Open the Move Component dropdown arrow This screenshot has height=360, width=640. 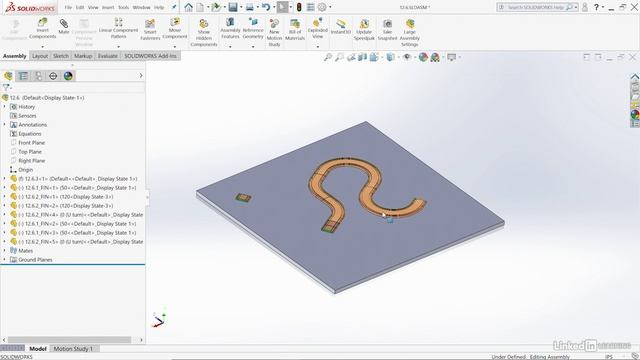coord(175,47)
